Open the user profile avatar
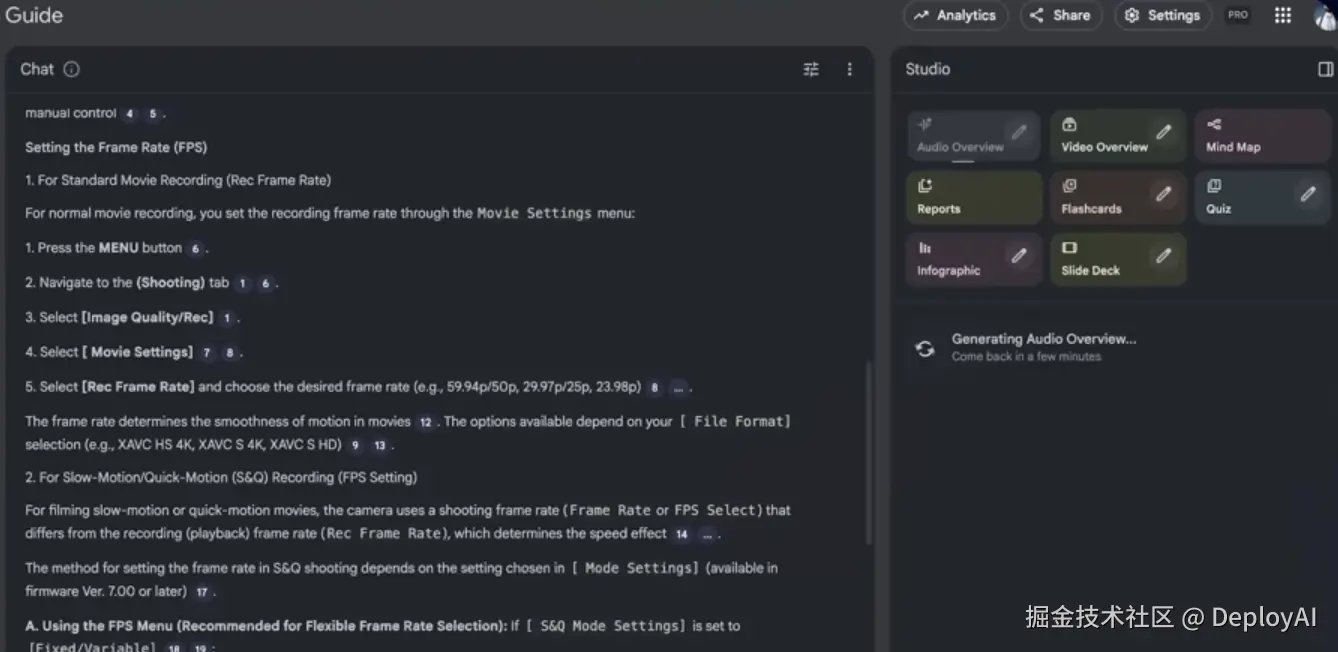The height and width of the screenshot is (652, 1338). (x=1326, y=16)
